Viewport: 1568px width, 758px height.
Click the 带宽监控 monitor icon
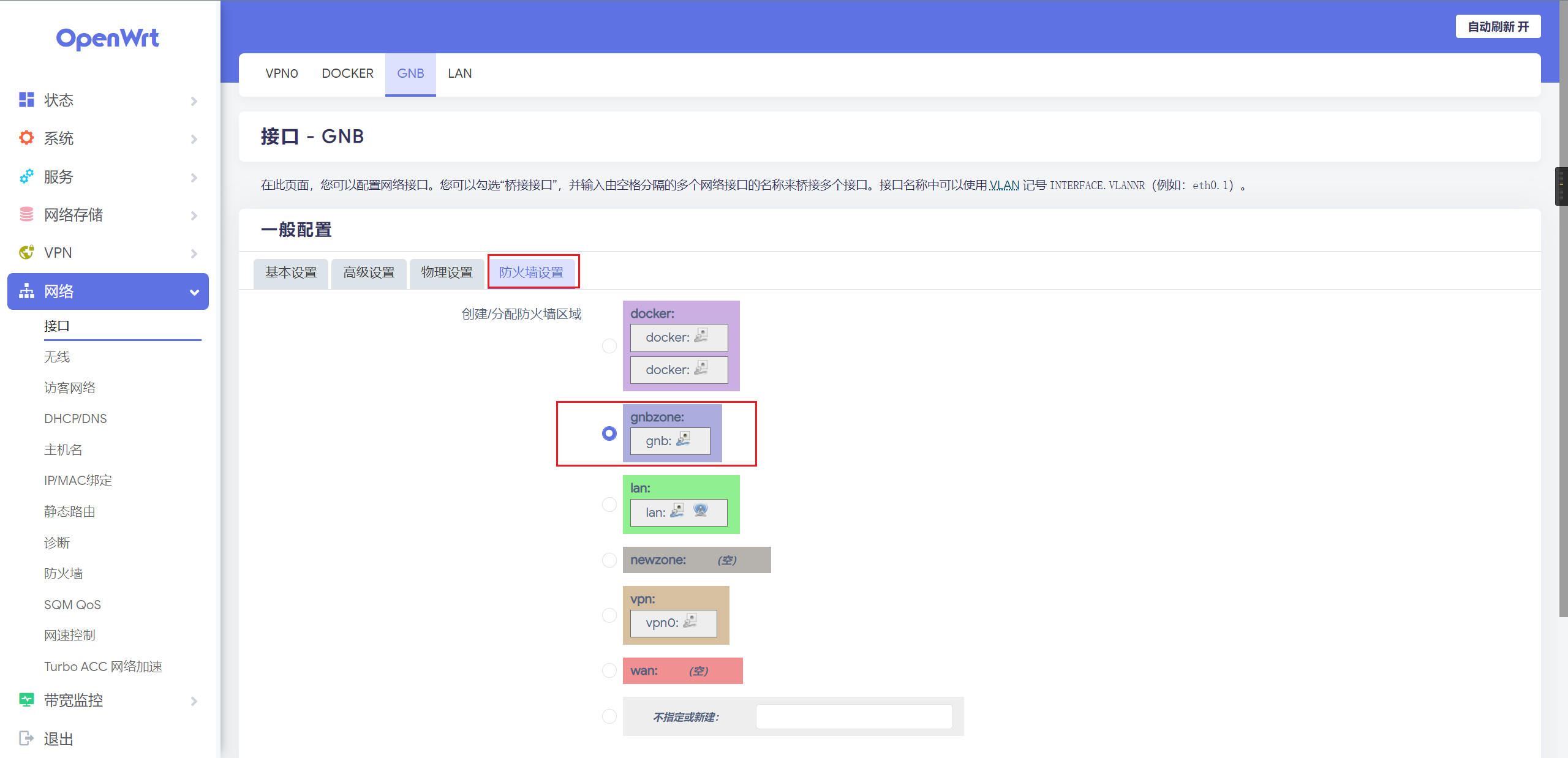point(26,700)
